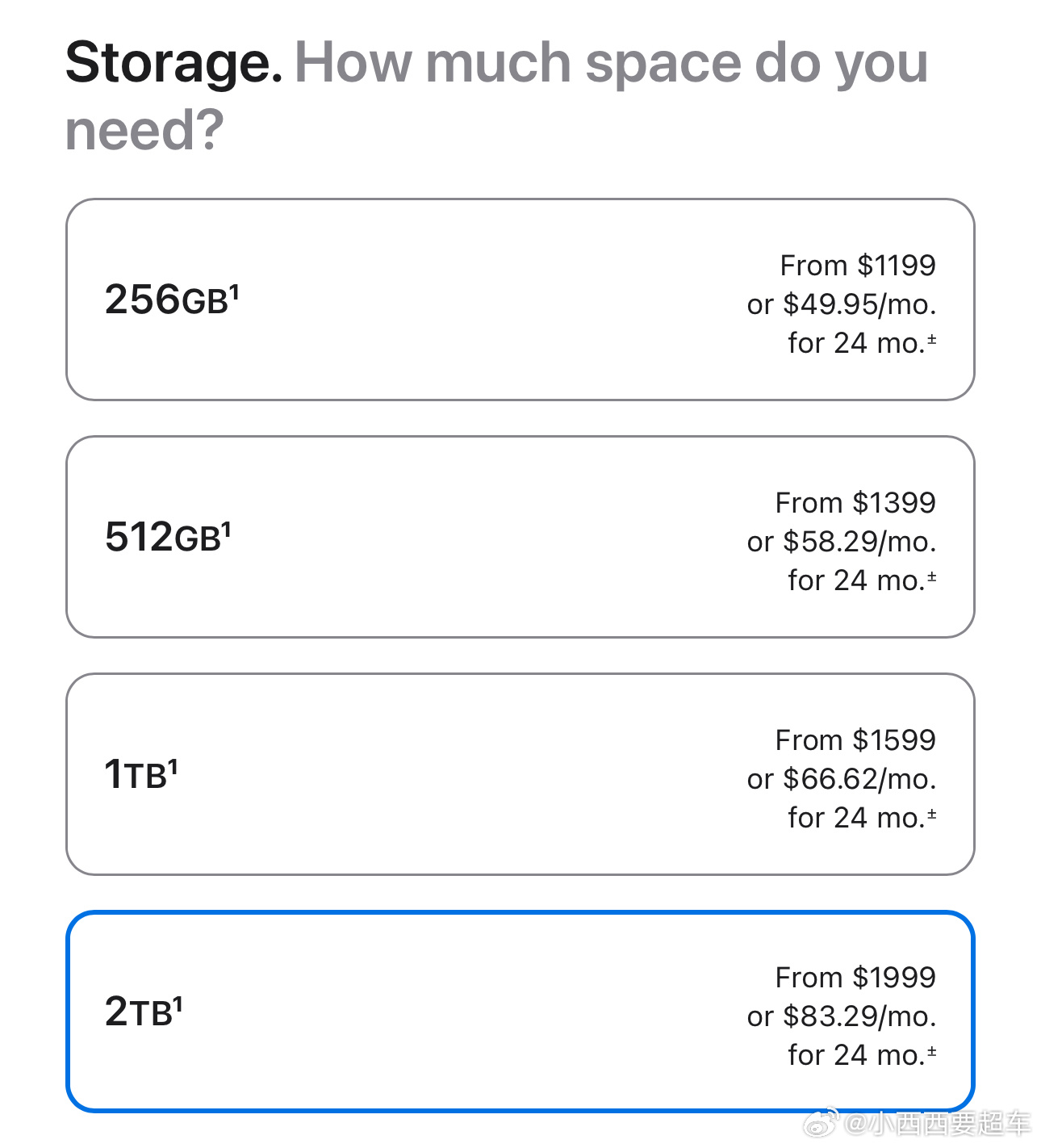Open footnote 1 beside 1TB label

coord(173,766)
